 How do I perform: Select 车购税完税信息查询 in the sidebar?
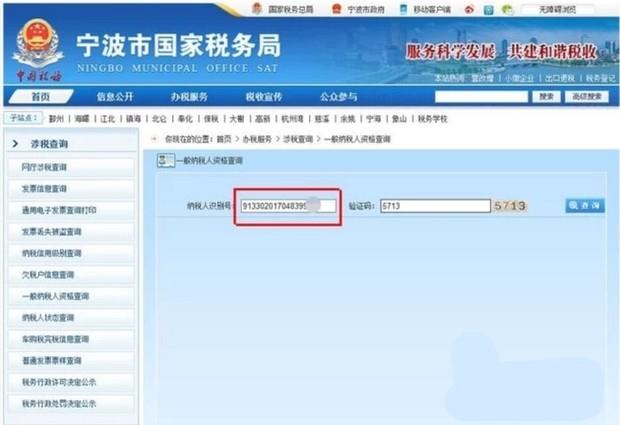[71, 339]
